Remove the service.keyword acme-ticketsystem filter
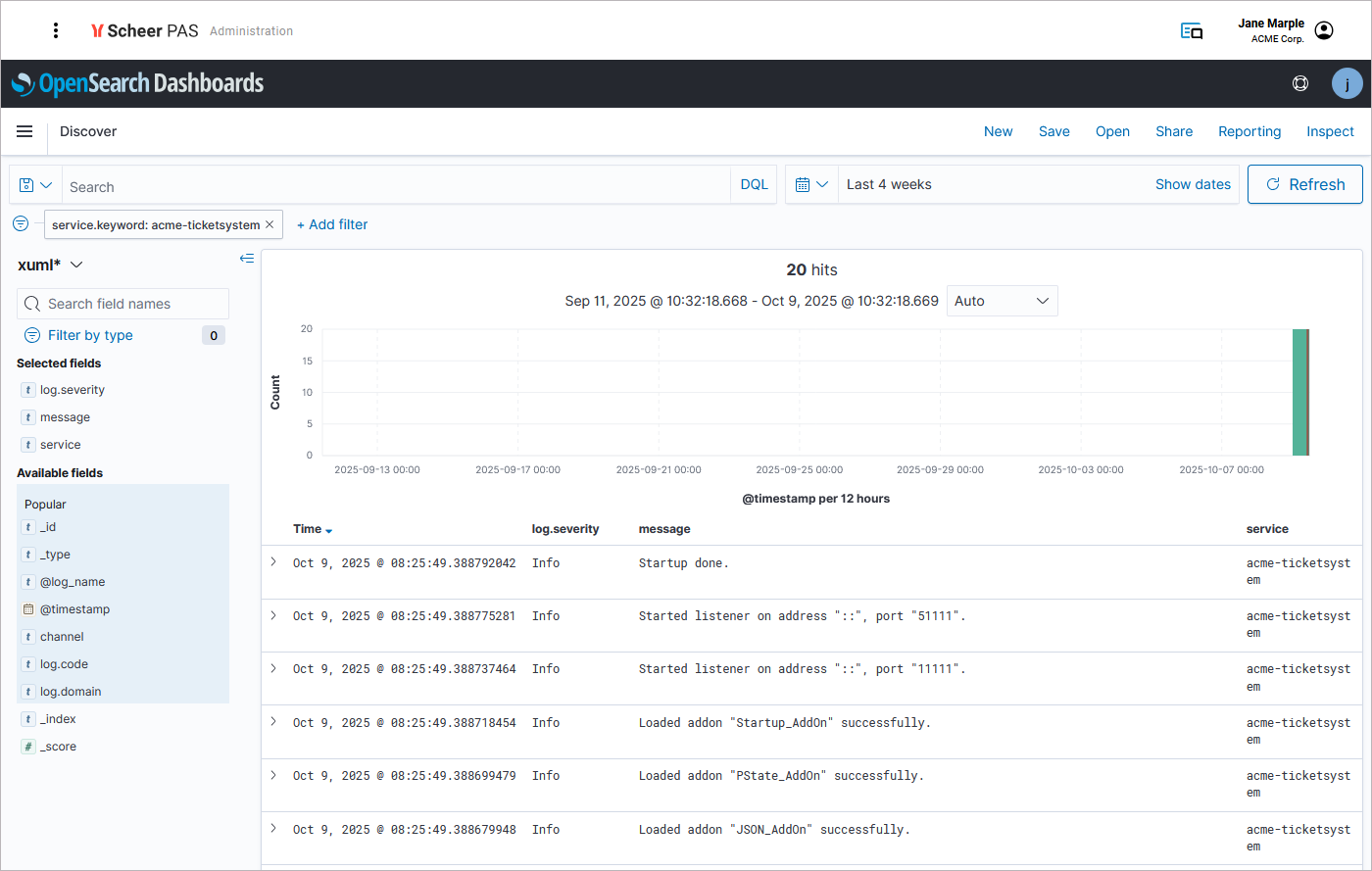Screen dimensions: 1372x871 pos(269,224)
